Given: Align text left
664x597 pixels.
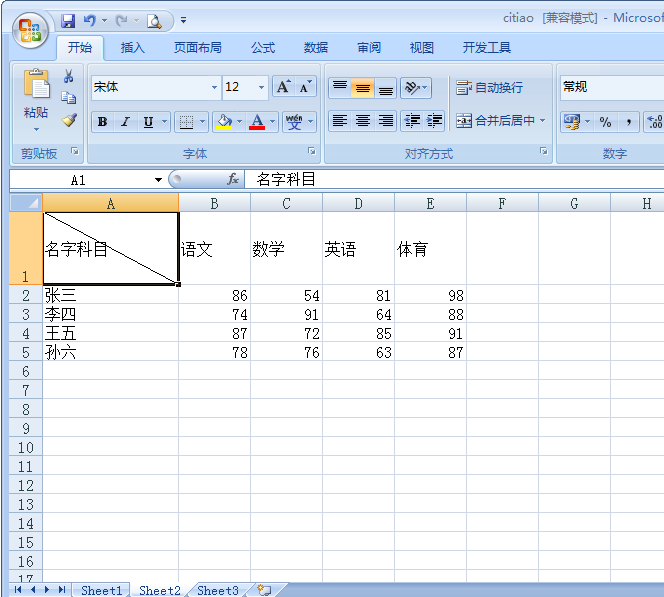Looking at the screenshot, I should (x=340, y=121).
